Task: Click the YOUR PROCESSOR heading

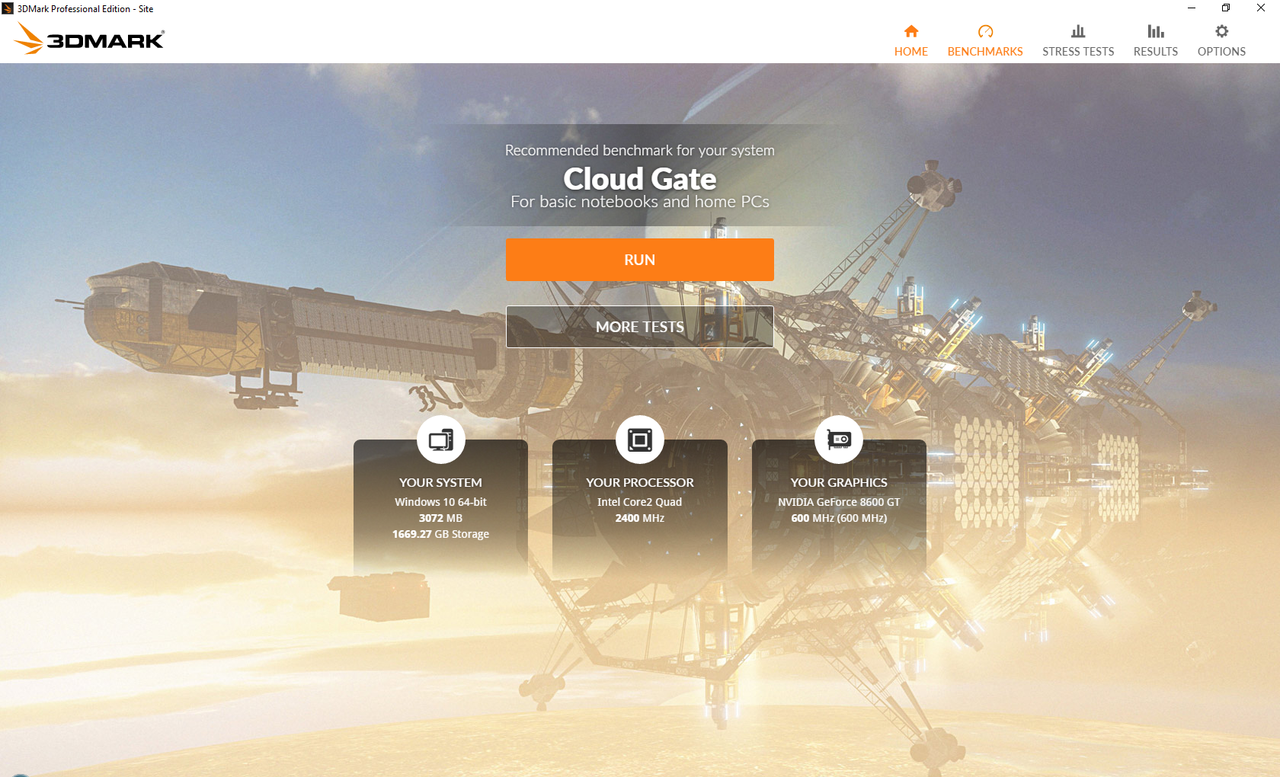Action: 640,482
